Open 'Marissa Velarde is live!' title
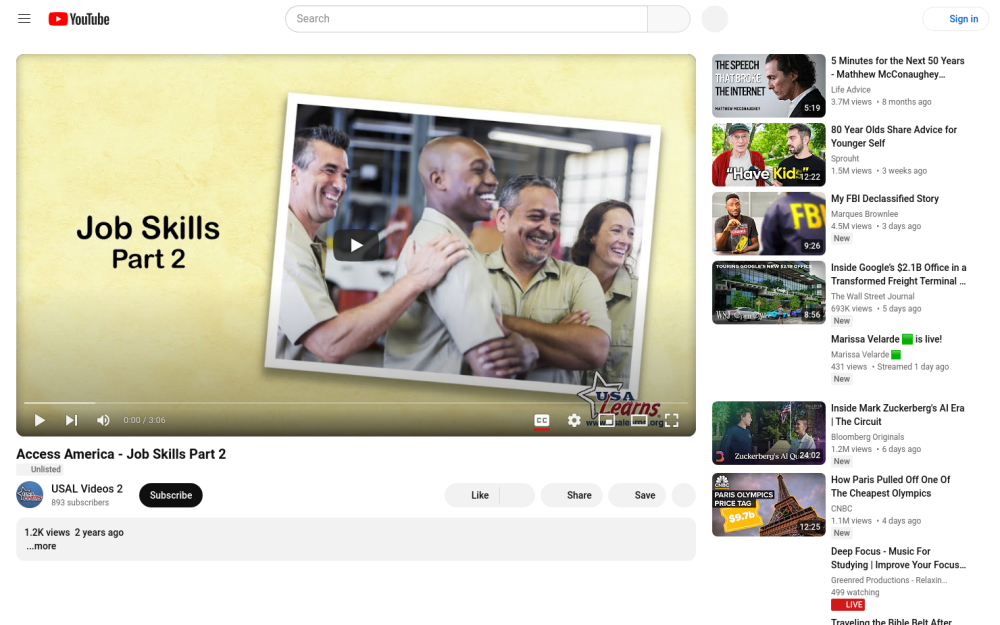This screenshot has height=625, width=1000. [886, 339]
